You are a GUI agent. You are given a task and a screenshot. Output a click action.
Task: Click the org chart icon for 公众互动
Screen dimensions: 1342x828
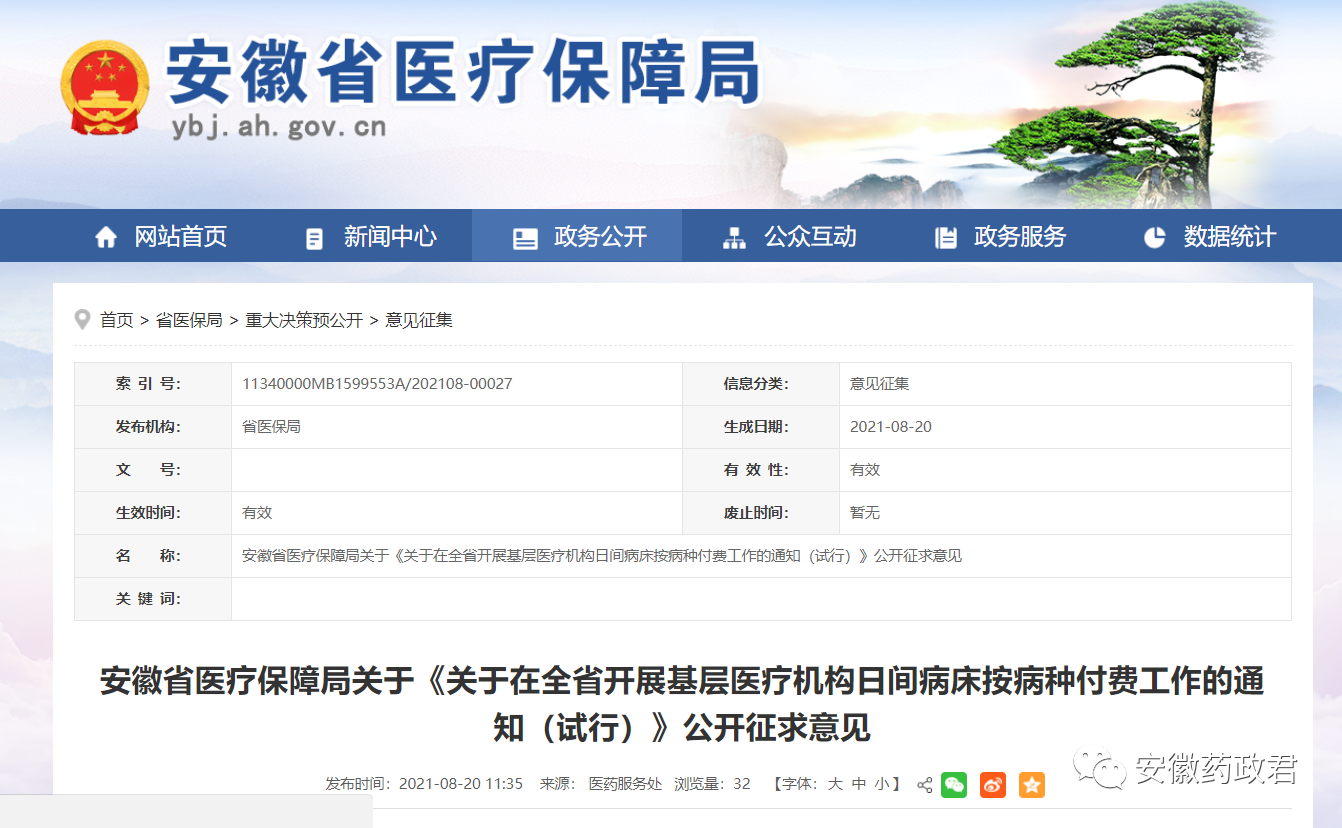(735, 238)
